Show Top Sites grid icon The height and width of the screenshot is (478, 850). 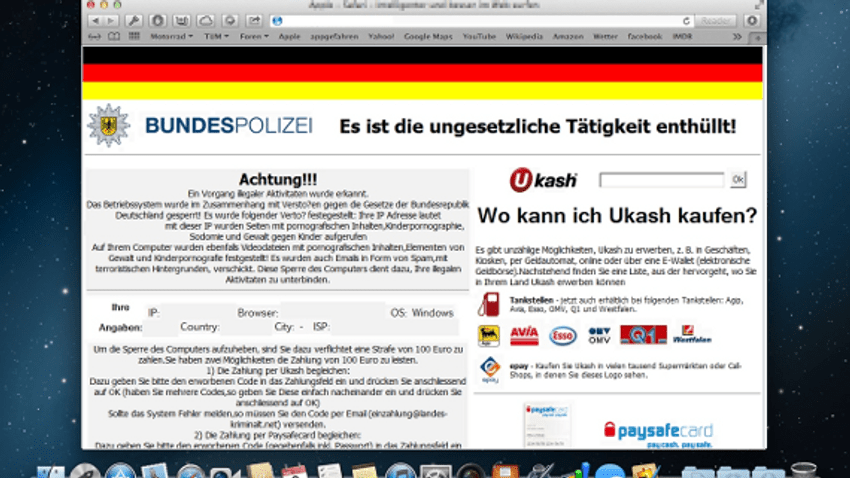[x=134, y=36]
